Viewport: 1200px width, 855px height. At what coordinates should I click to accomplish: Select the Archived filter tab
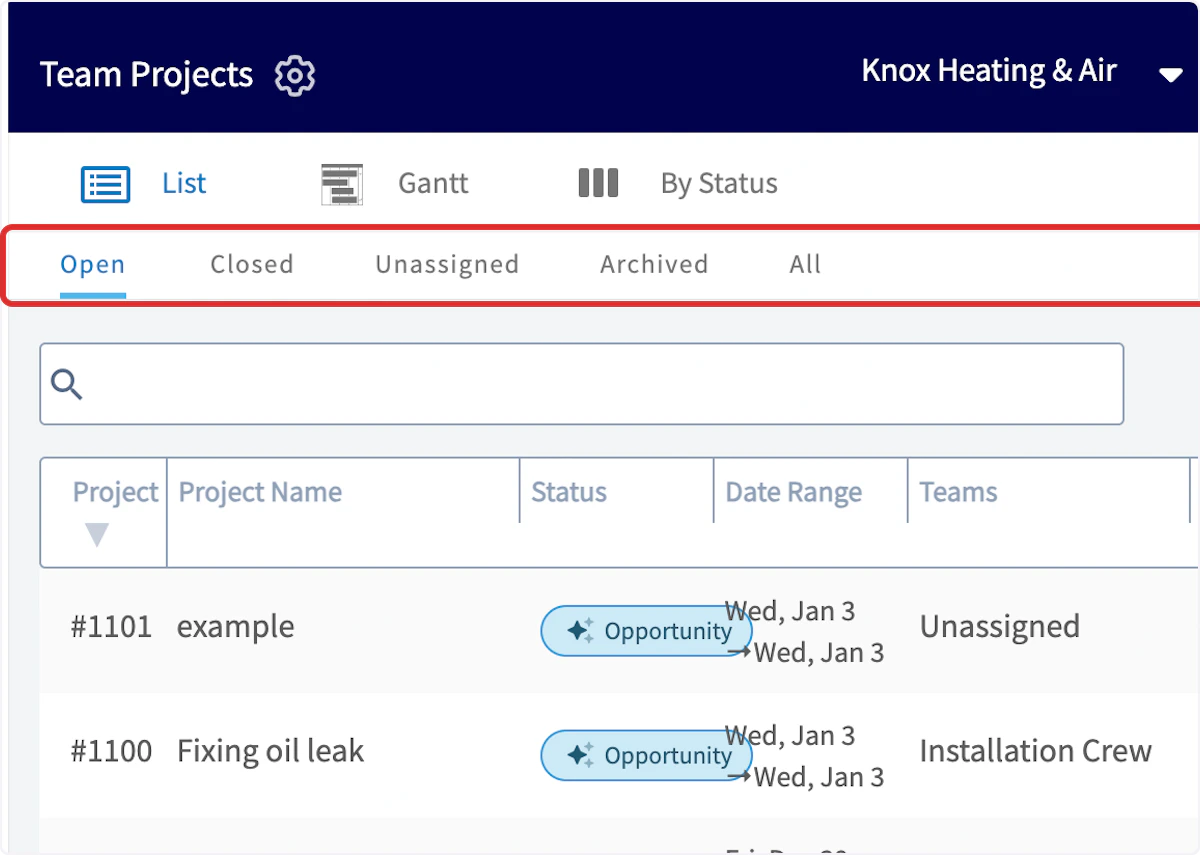point(654,265)
